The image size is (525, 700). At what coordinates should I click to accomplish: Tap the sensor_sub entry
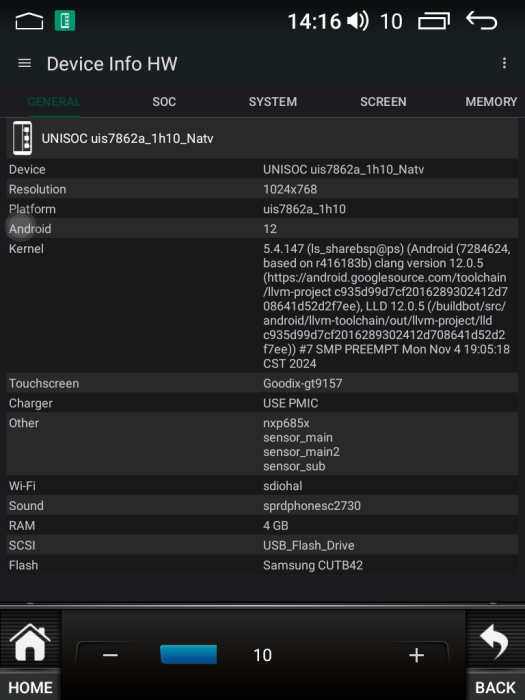click(294, 466)
